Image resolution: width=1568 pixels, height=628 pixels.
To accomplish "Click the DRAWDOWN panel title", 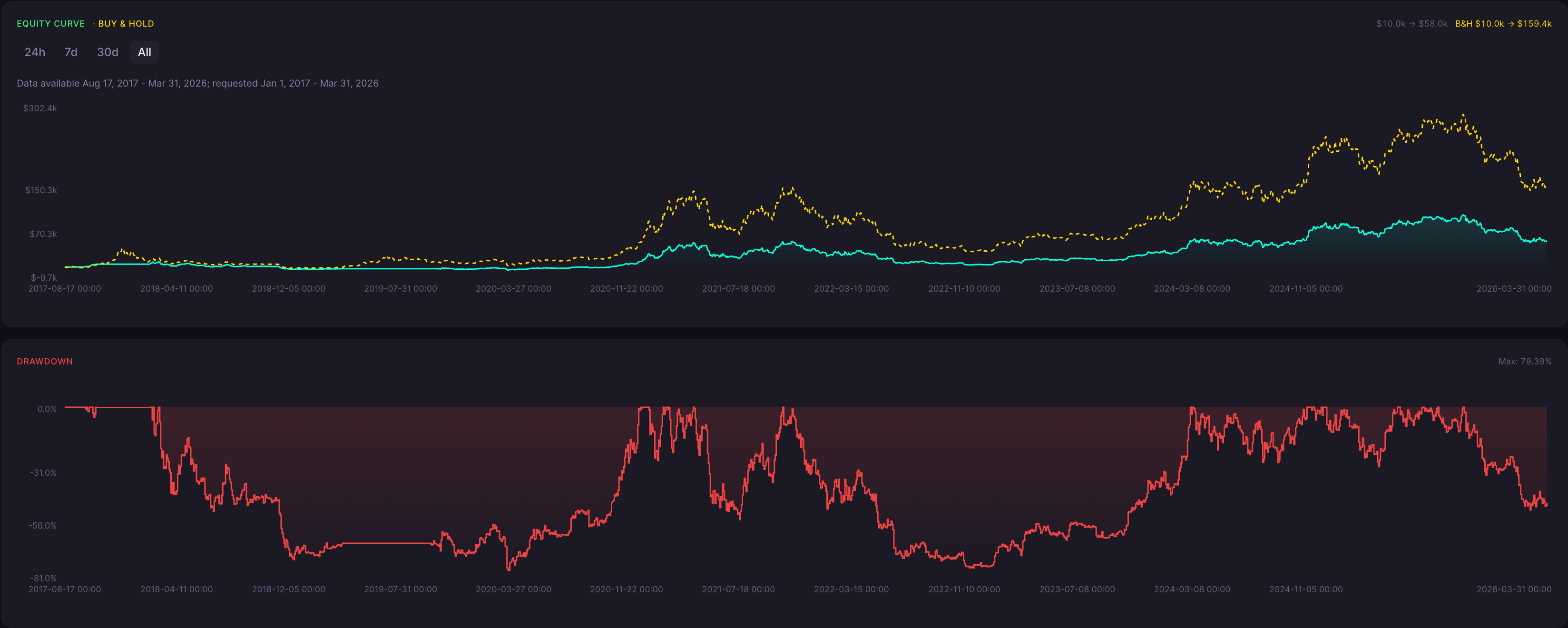I will (x=45, y=362).
